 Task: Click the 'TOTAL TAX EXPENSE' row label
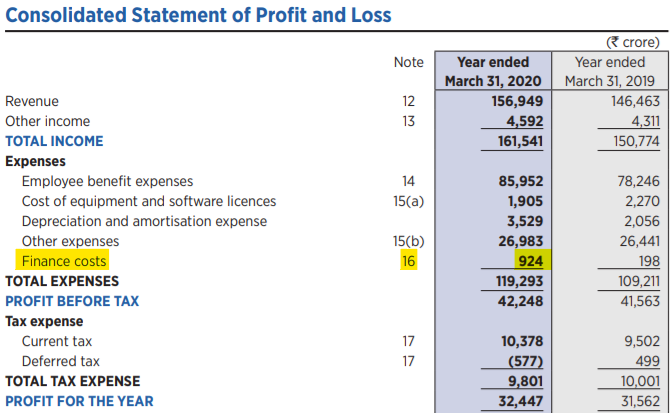[x=73, y=381]
